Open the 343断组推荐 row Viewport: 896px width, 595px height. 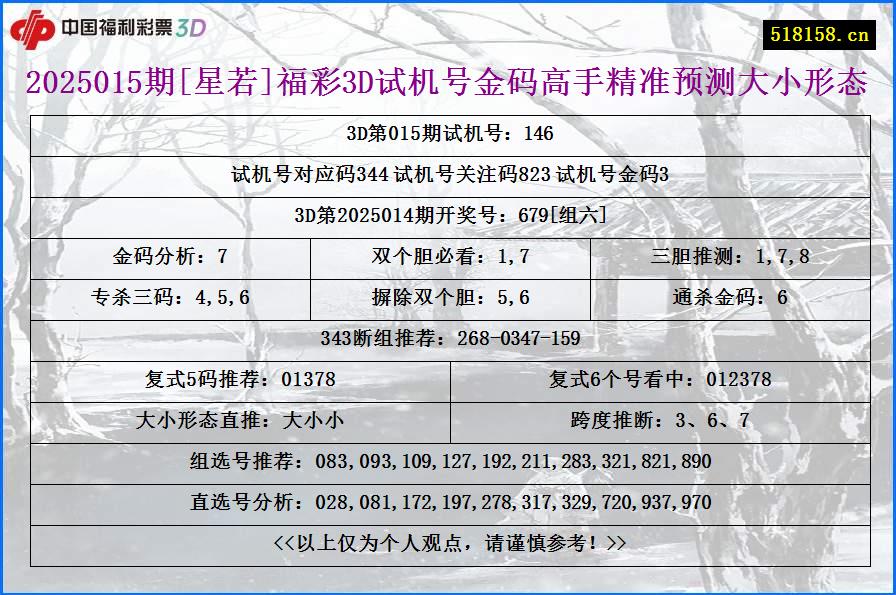[x=448, y=336]
